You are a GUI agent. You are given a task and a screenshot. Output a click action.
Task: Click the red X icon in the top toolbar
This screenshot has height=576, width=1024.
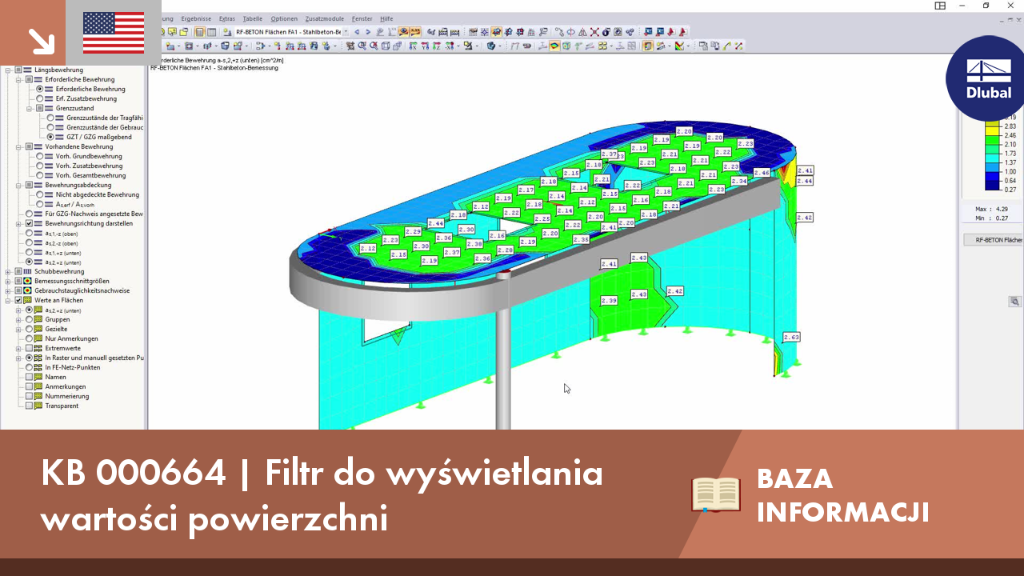594,32
